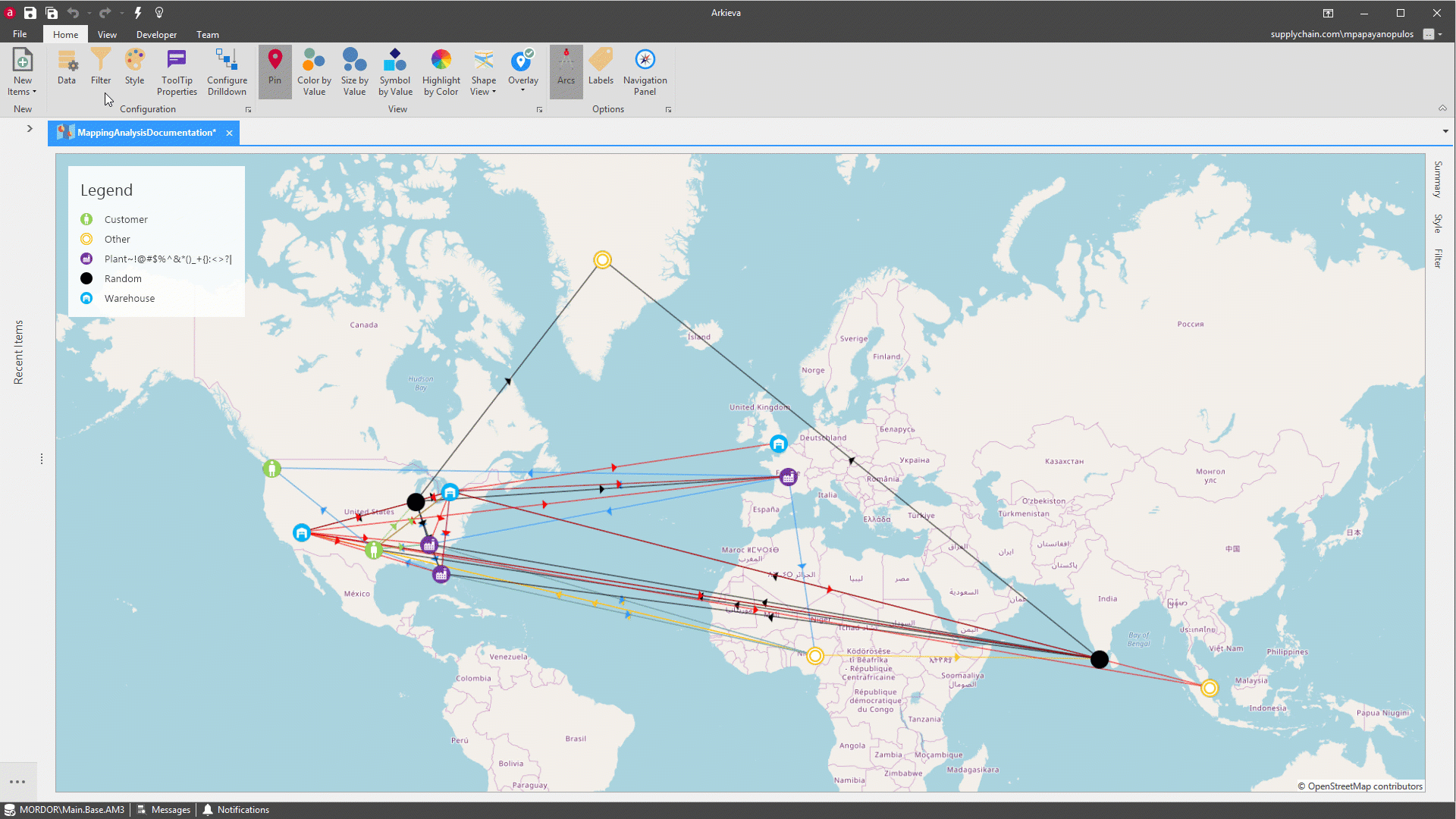This screenshot has height=819, width=1456.
Task: Click the Other legend entry
Action: coord(105,239)
